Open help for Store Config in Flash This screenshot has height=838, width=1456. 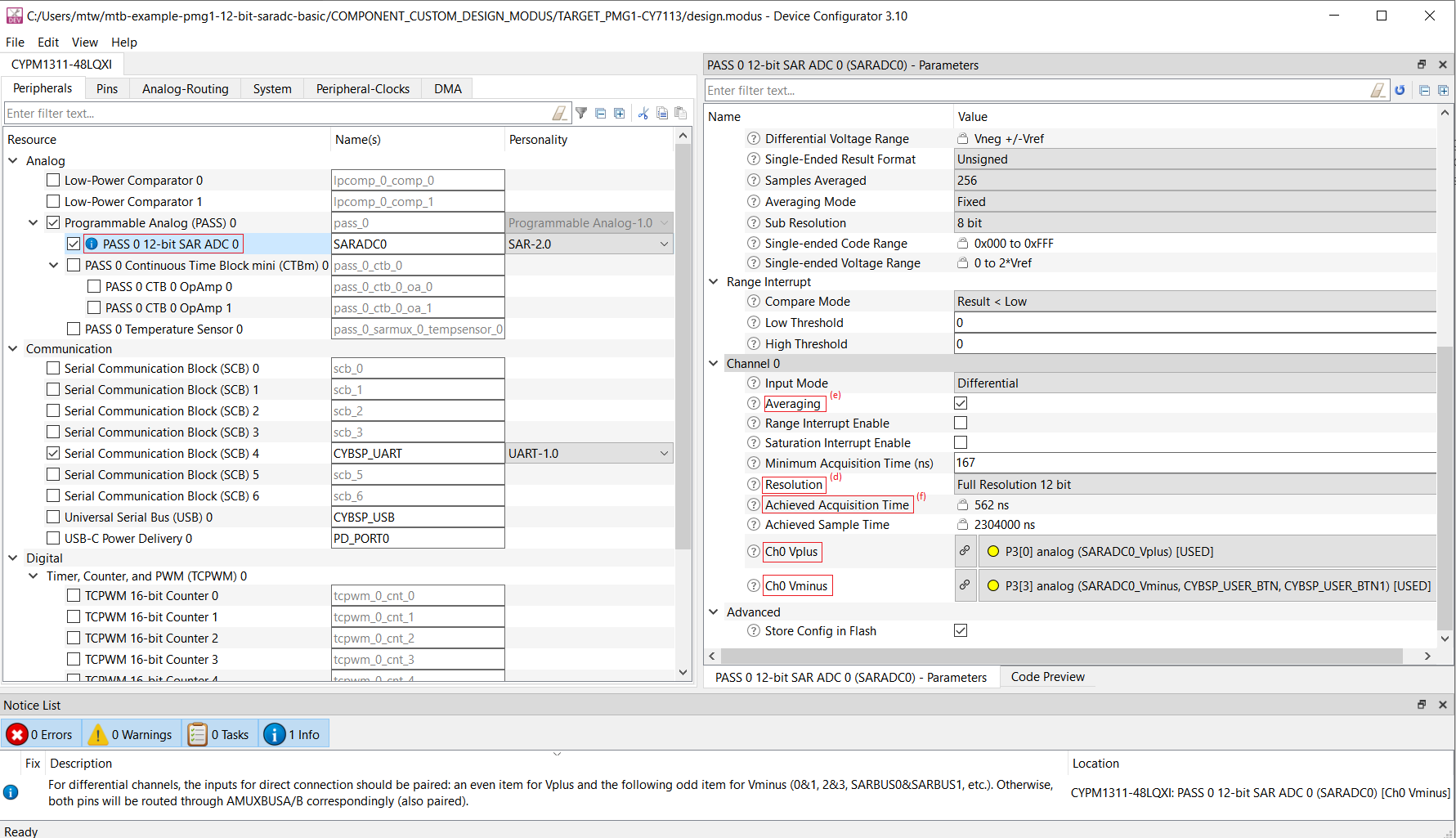point(754,631)
